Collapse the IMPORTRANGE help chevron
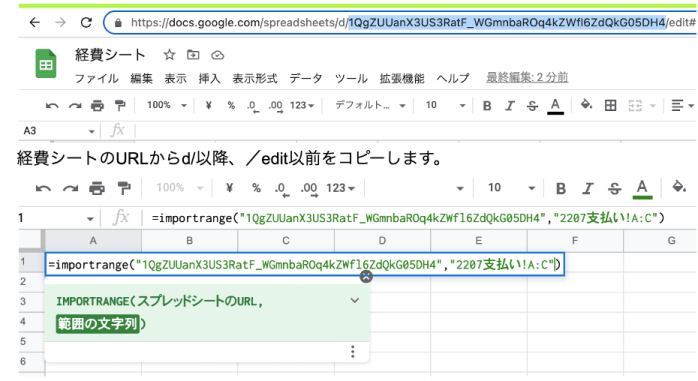 click(354, 300)
